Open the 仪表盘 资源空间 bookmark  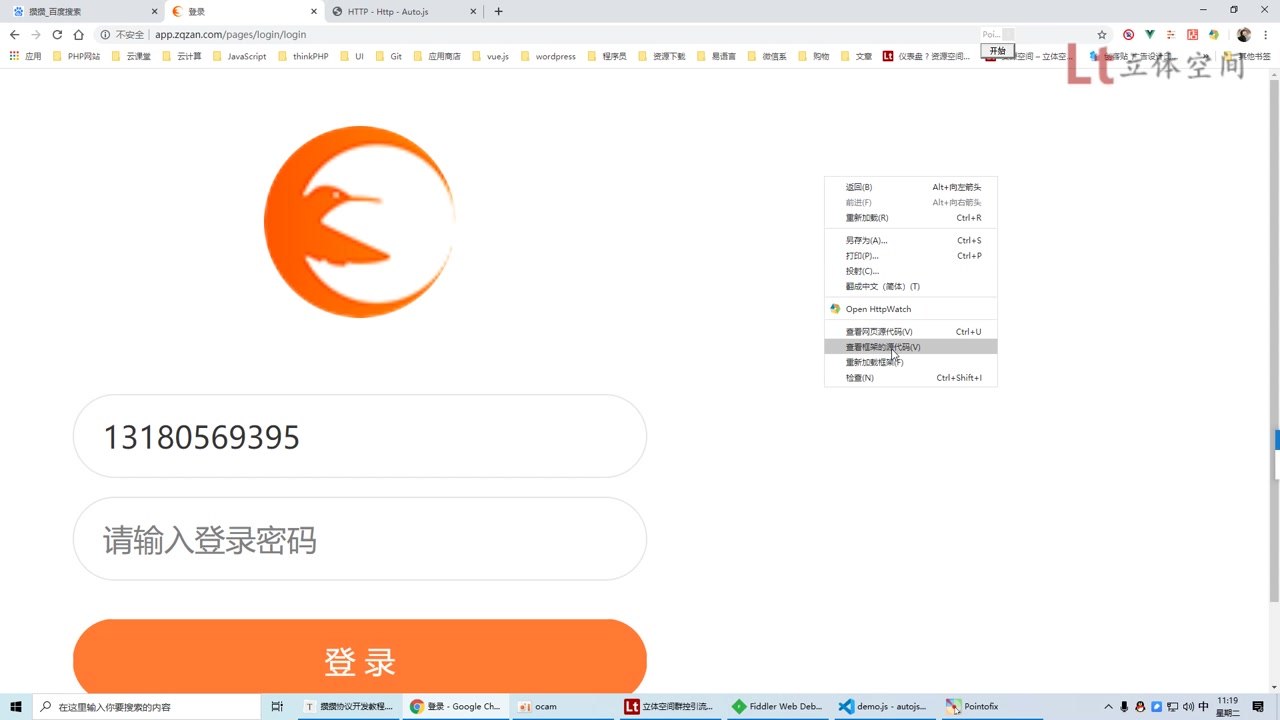[x=926, y=56]
